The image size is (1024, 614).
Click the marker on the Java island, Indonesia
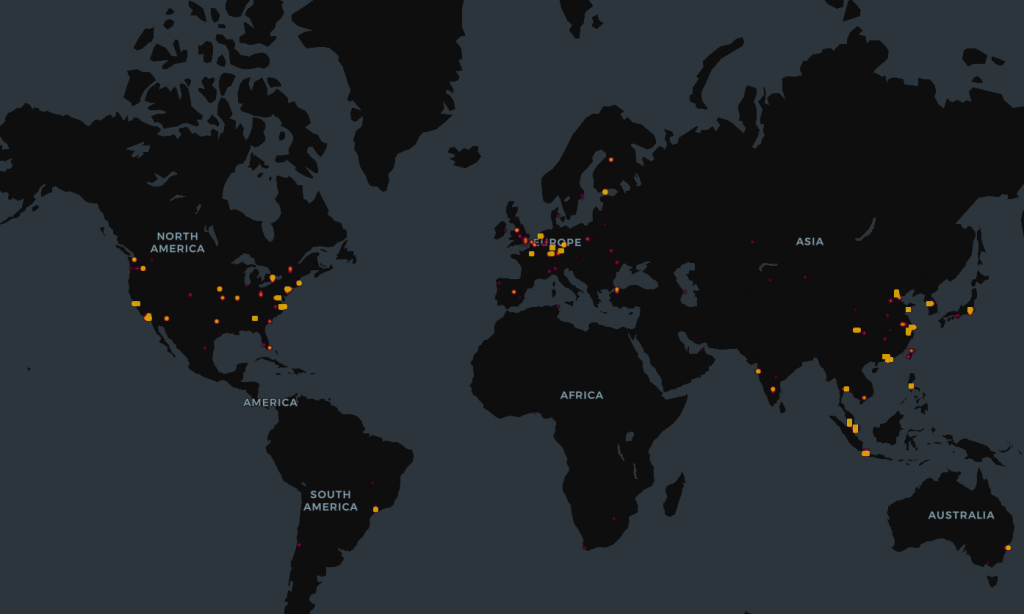pos(864,452)
